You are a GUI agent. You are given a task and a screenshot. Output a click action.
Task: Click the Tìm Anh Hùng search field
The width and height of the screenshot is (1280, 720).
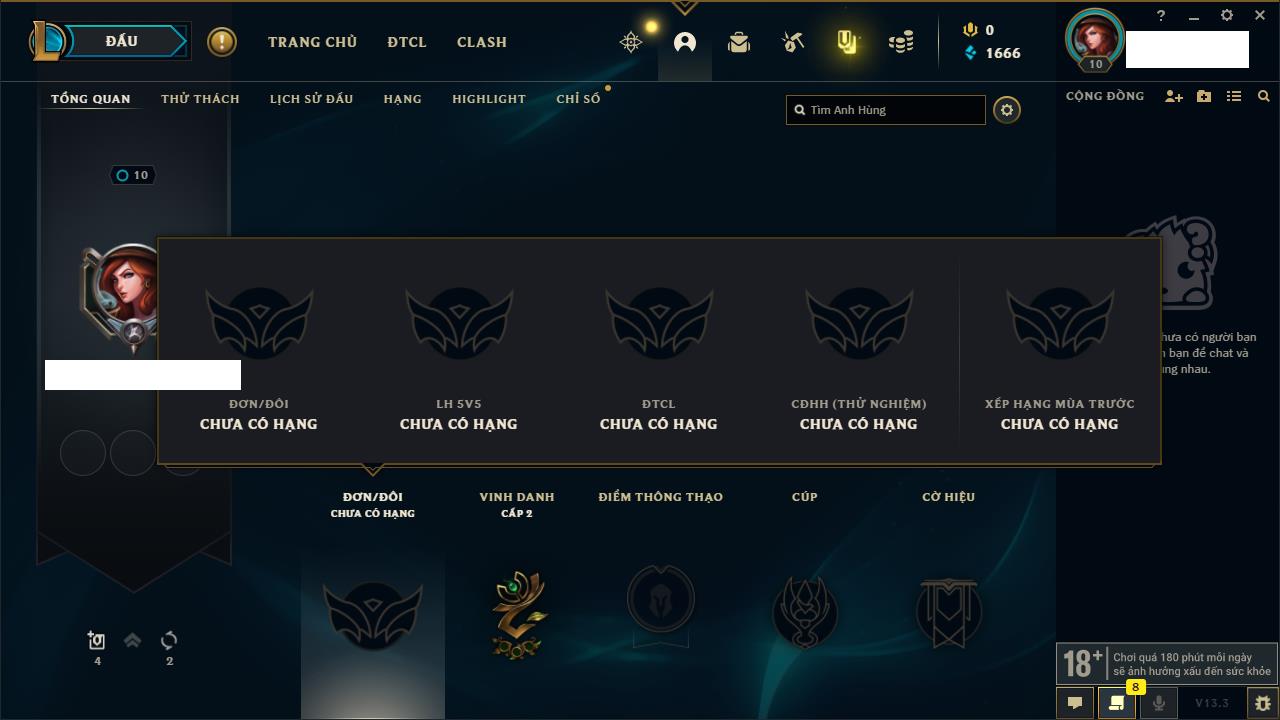click(x=886, y=110)
